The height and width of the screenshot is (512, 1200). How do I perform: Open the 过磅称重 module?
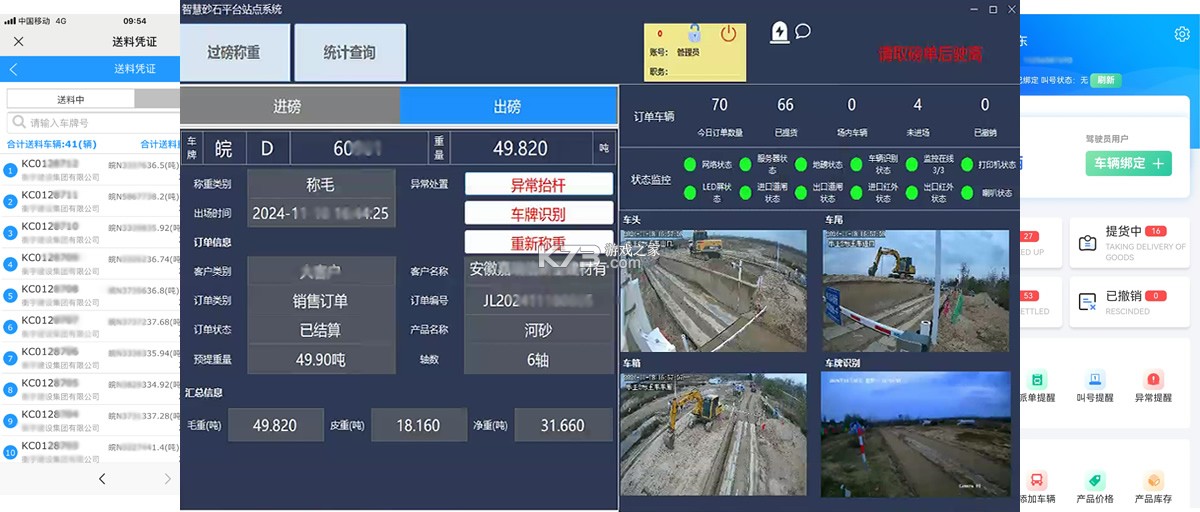coord(235,53)
